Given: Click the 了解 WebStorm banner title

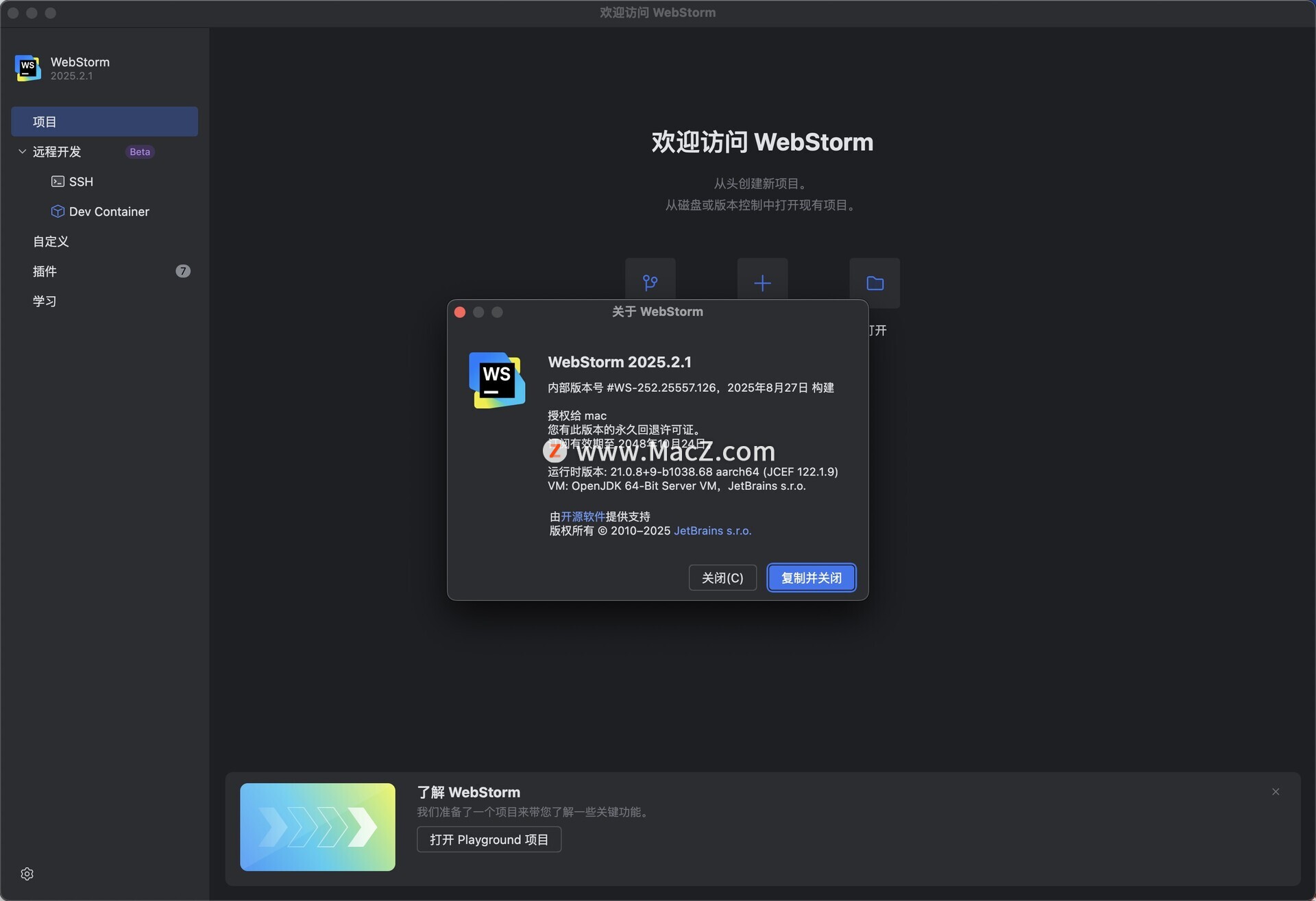Looking at the screenshot, I should (469, 792).
